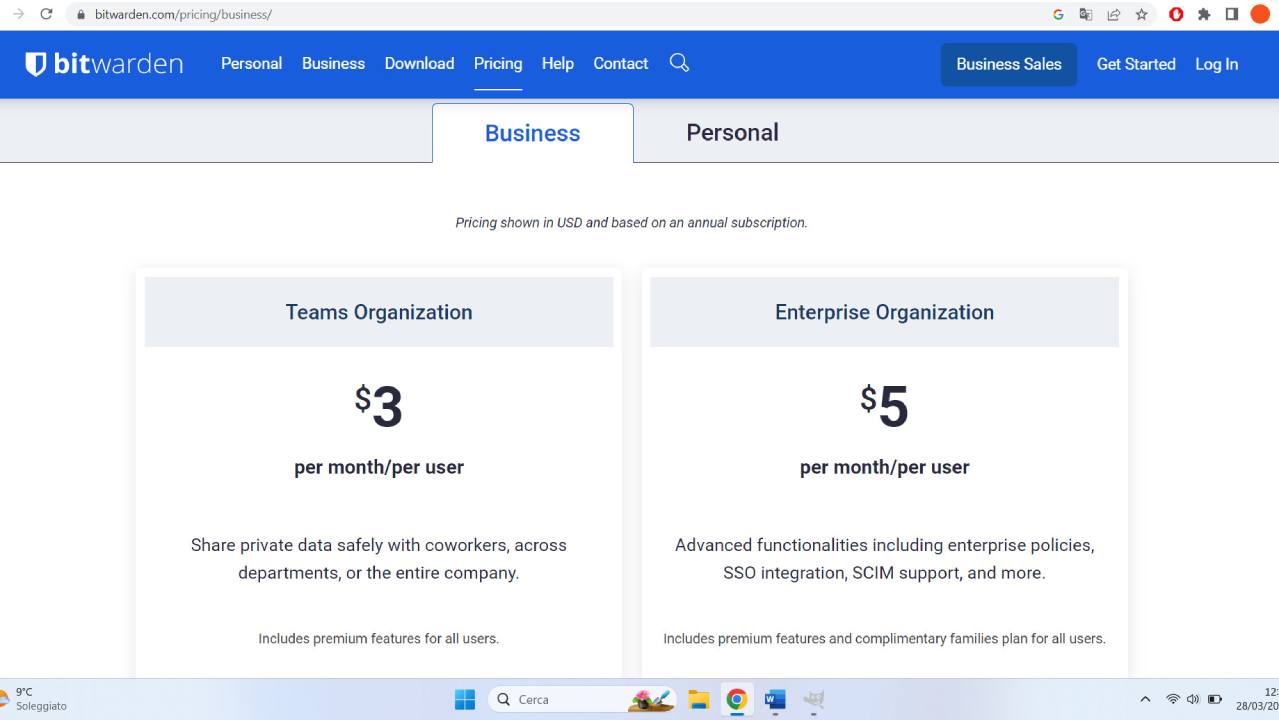The width and height of the screenshot is (1279, 720).
Task: Click 'Share private data safely with coworkers' text
Action: 379,559
